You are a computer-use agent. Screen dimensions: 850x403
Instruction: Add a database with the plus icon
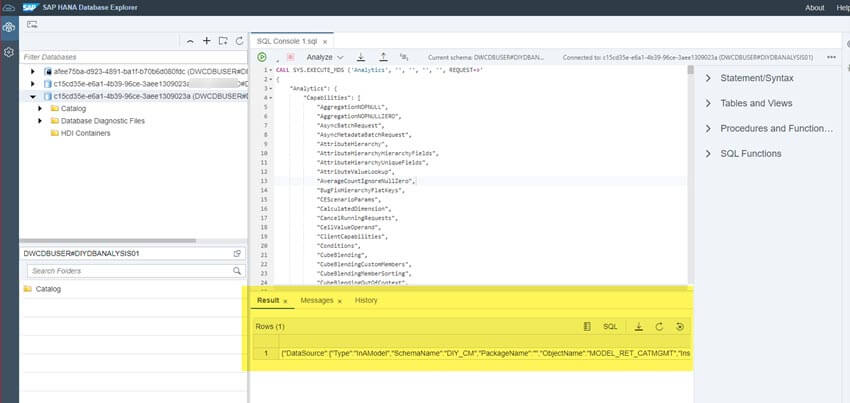pyautogui.click(x=207, y=41)
